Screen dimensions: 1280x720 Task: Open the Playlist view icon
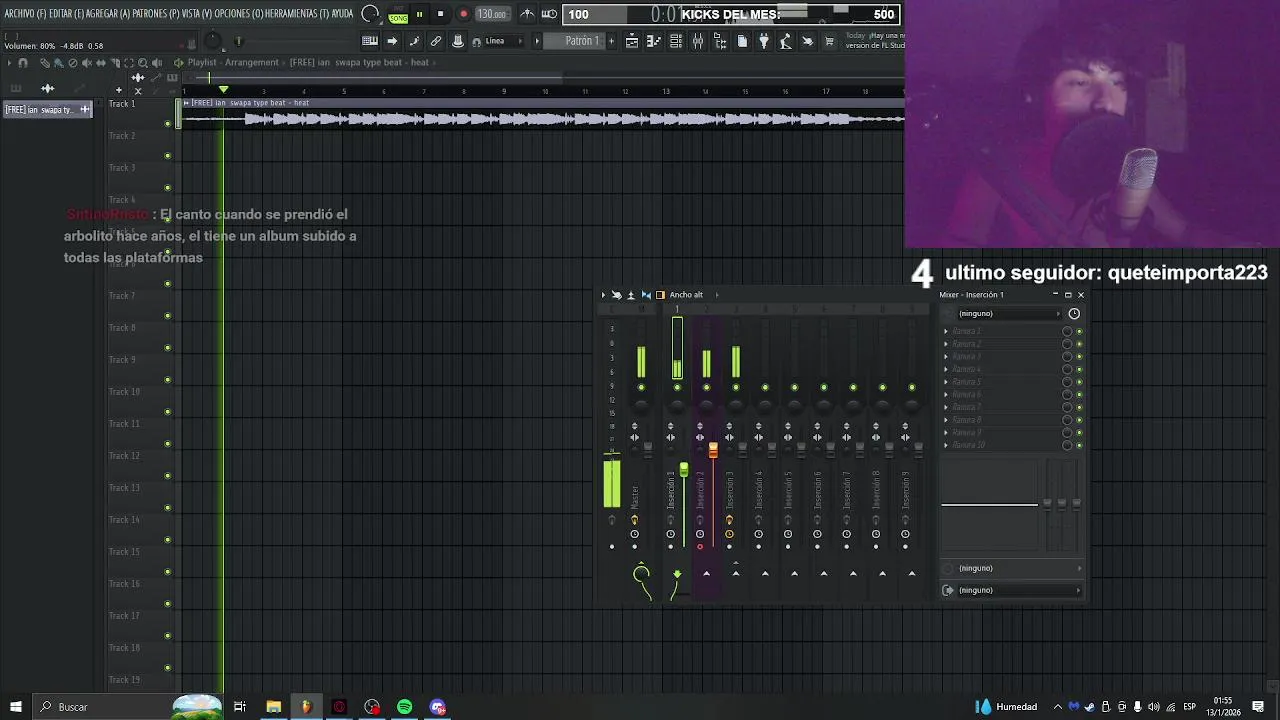pyautogui.click(x=632, y=41)
